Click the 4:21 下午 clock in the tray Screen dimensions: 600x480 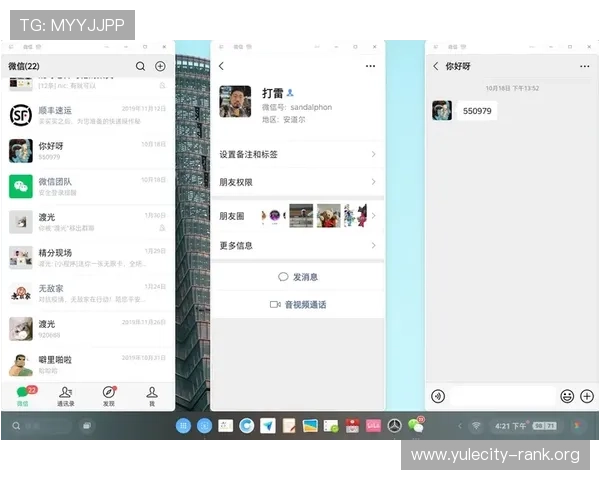[x=510, y=426]
